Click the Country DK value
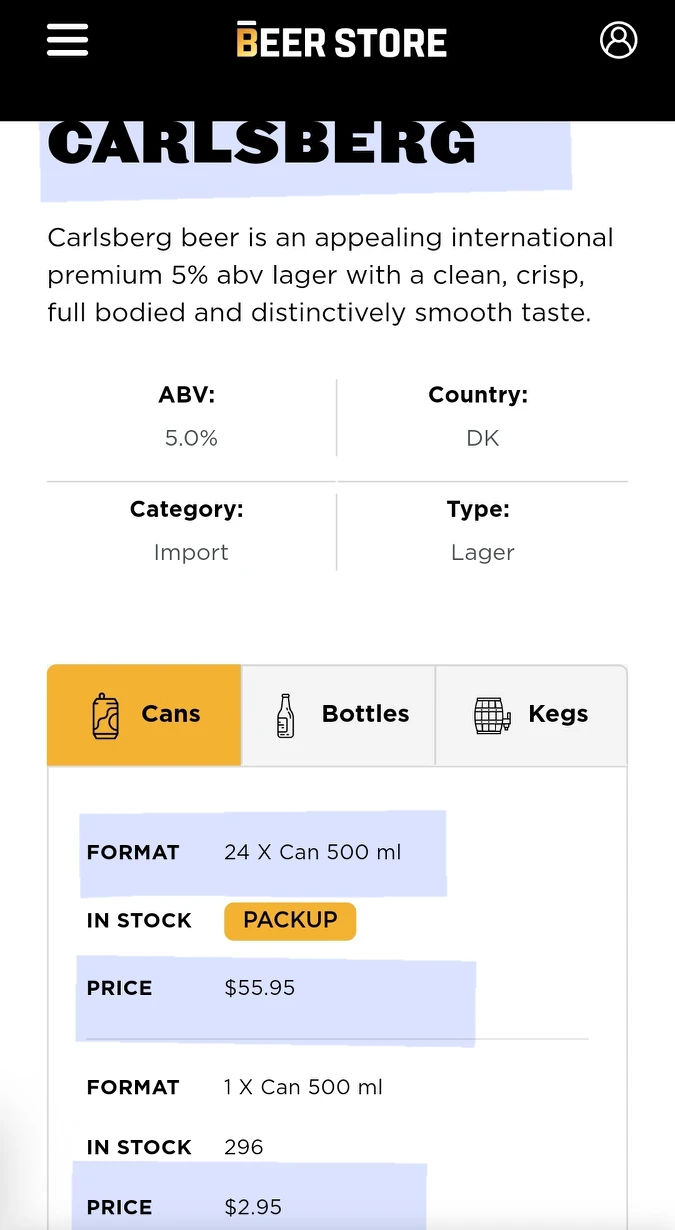Image resolution: width=675 pixels, height=1230 pixels. point(483,438)
